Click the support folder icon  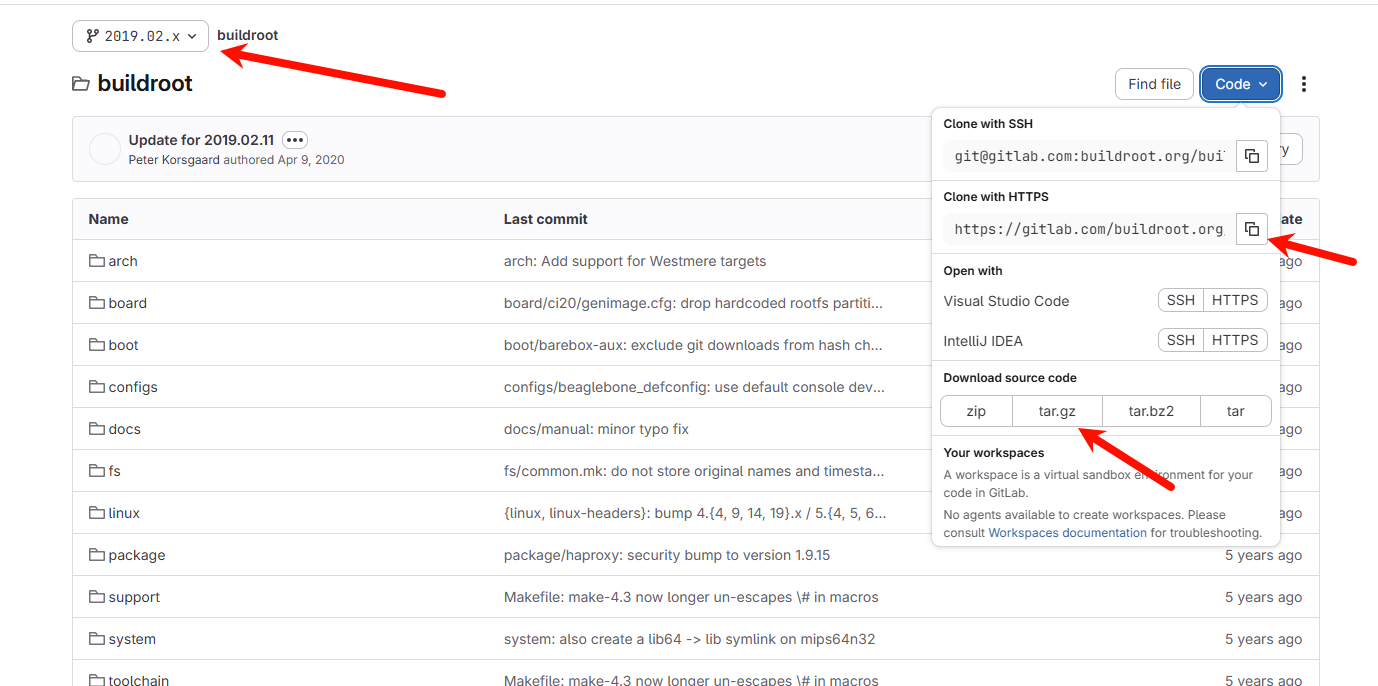97,597
